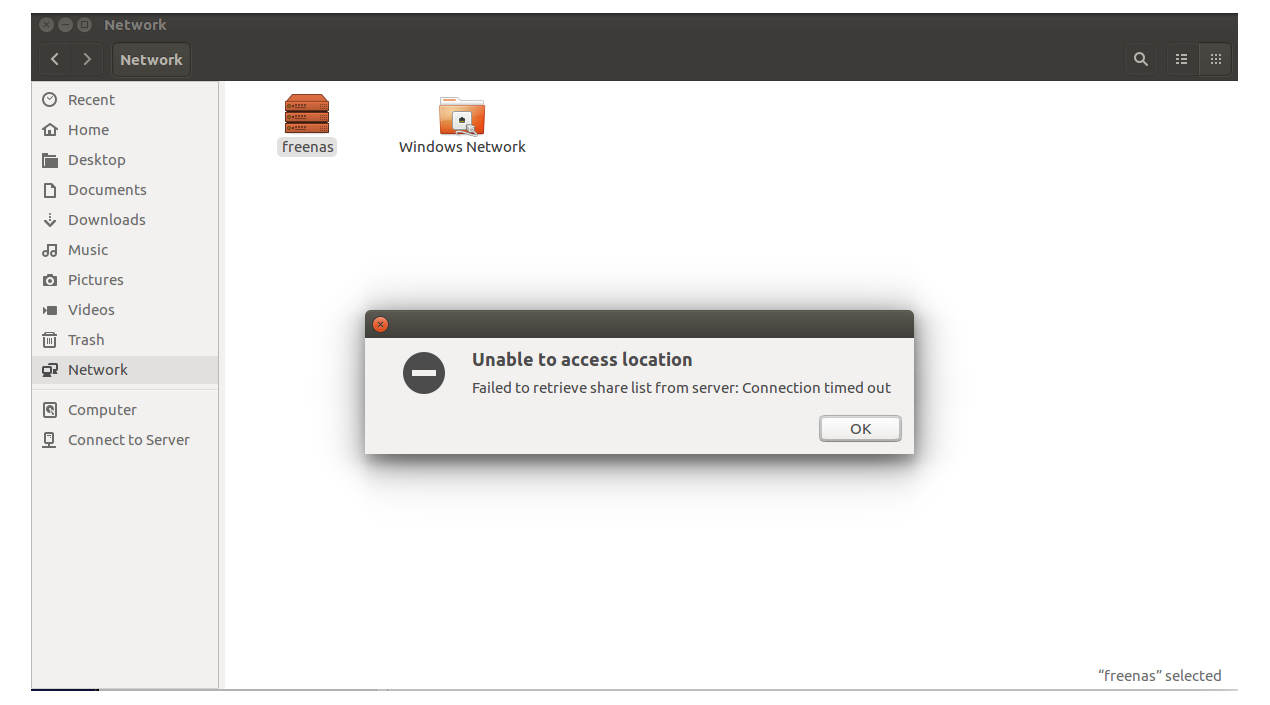Select Recent in the sidebar

tap(125, 100)
